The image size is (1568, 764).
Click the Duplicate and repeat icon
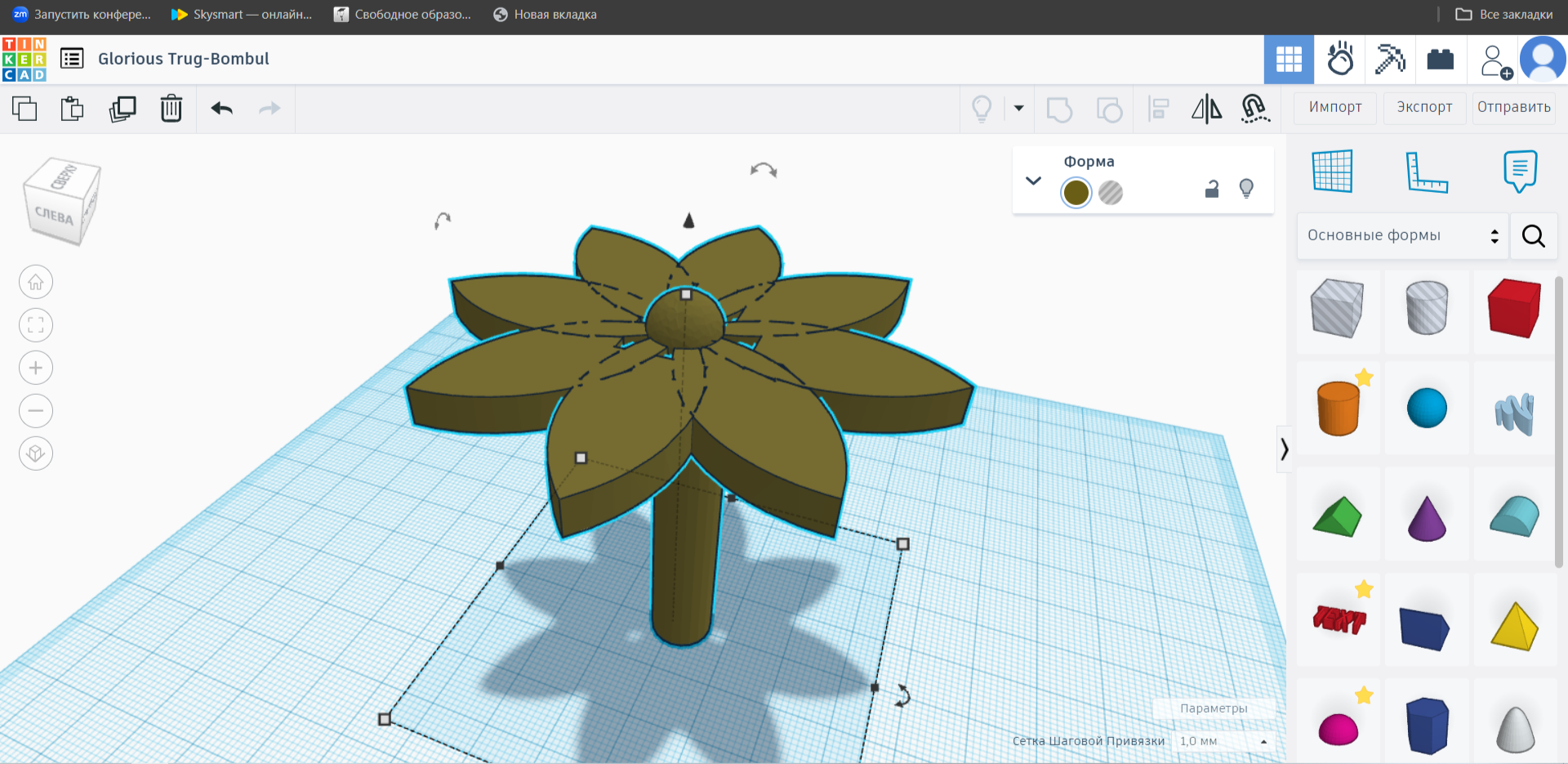click(x=122, y=108)
